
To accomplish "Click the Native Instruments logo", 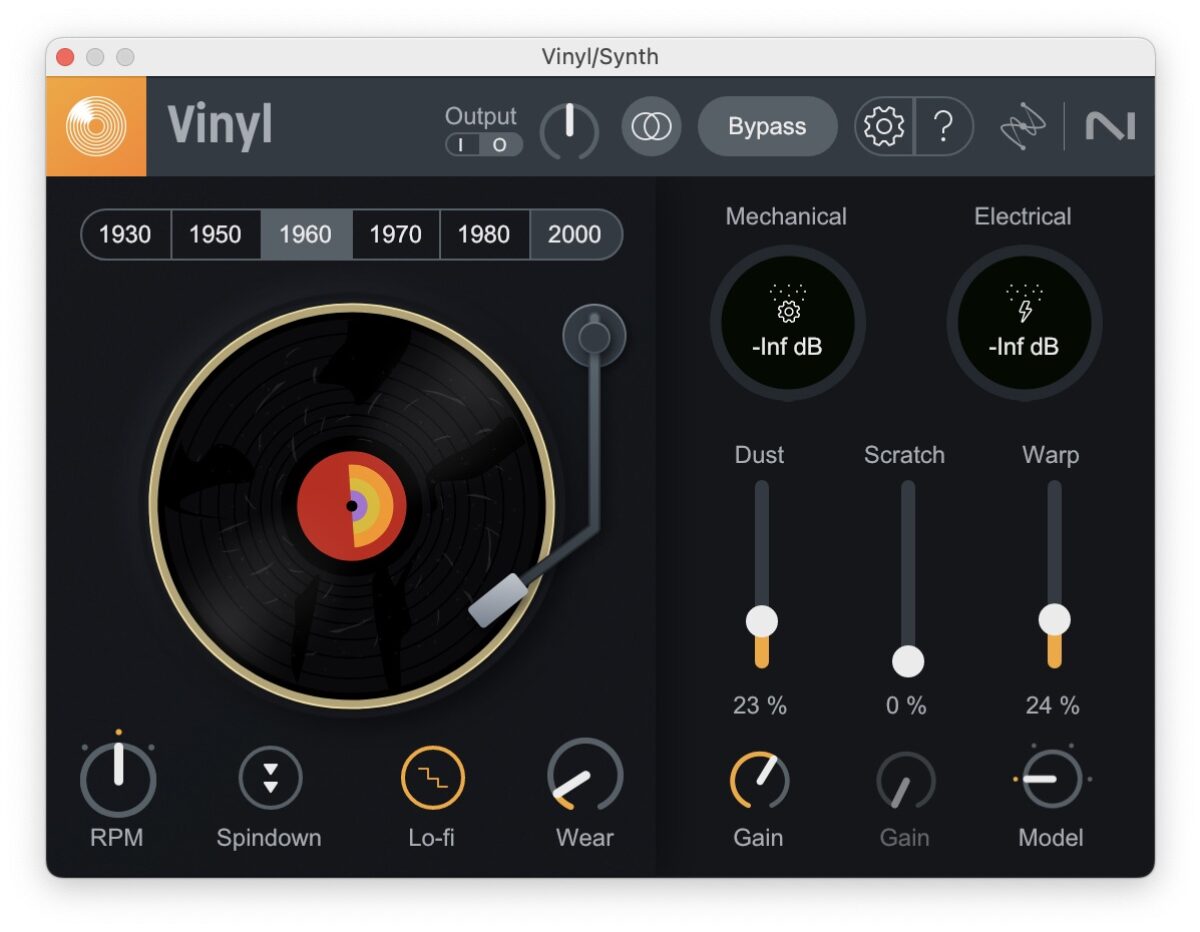I will pos(1110,127).
